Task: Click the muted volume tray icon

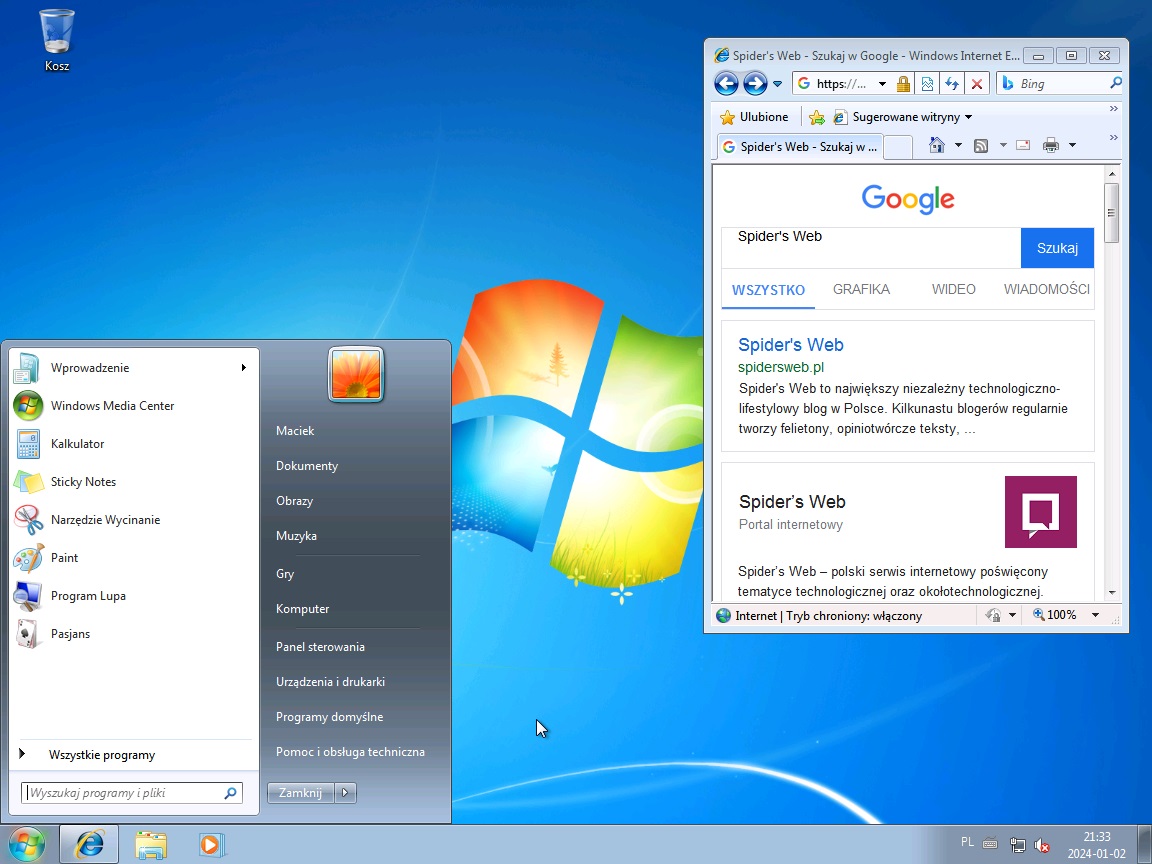Action: [1041, 845]
